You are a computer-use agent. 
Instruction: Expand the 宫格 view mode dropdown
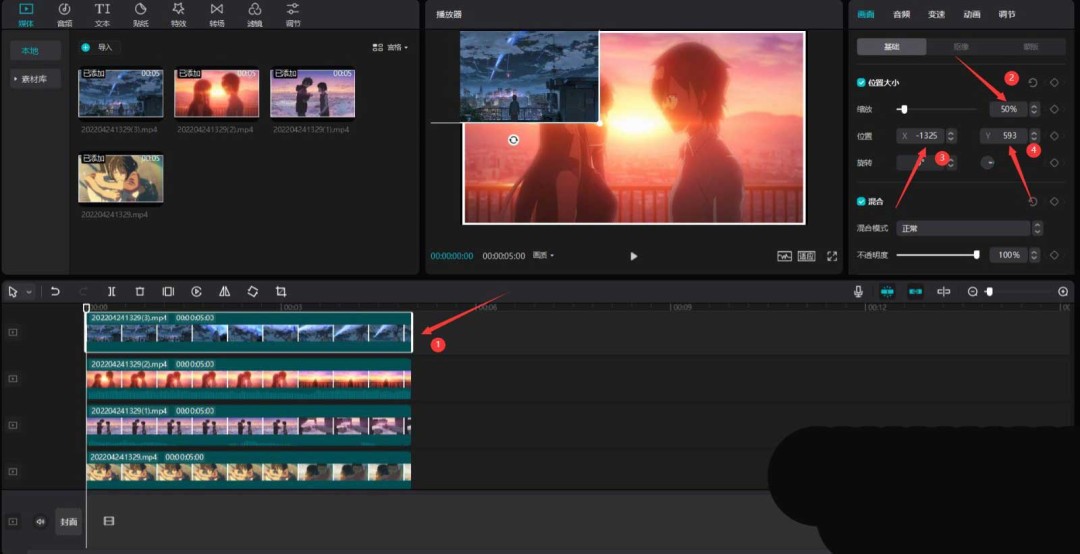click(390, 47)
